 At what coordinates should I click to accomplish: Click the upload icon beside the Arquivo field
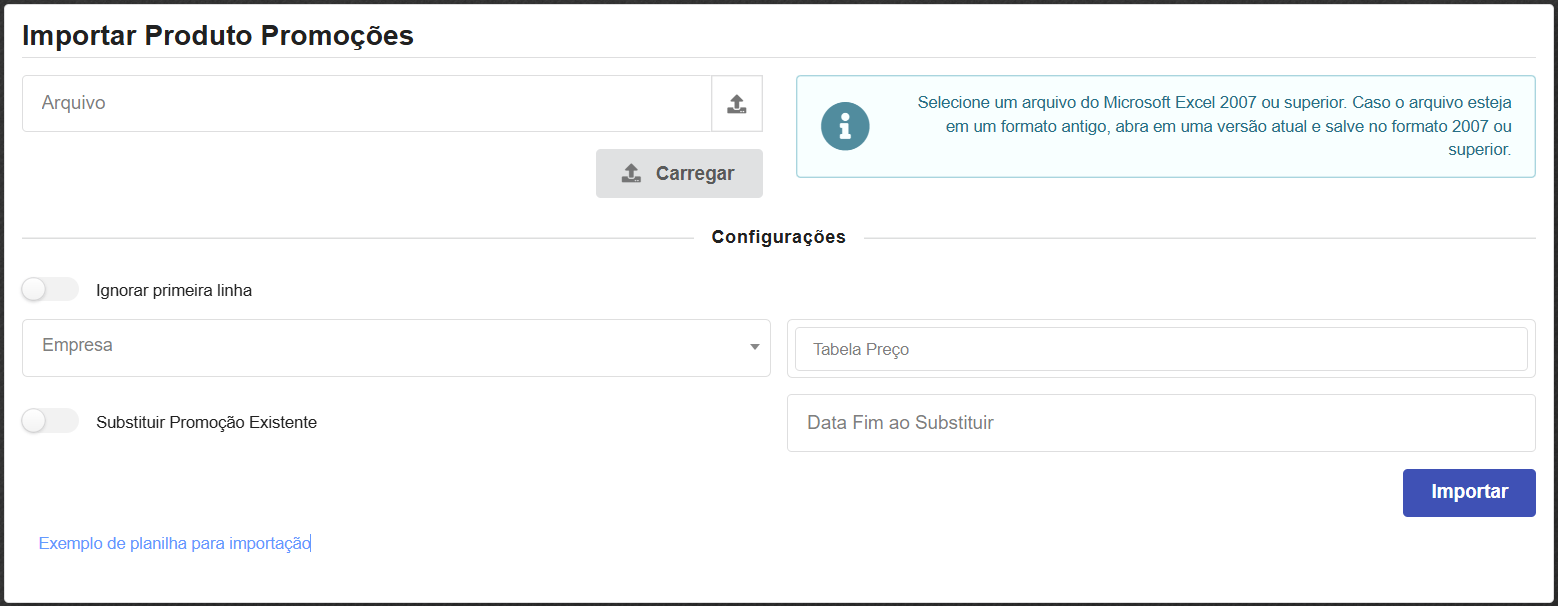pyautogui.click(x=737, y=103)
